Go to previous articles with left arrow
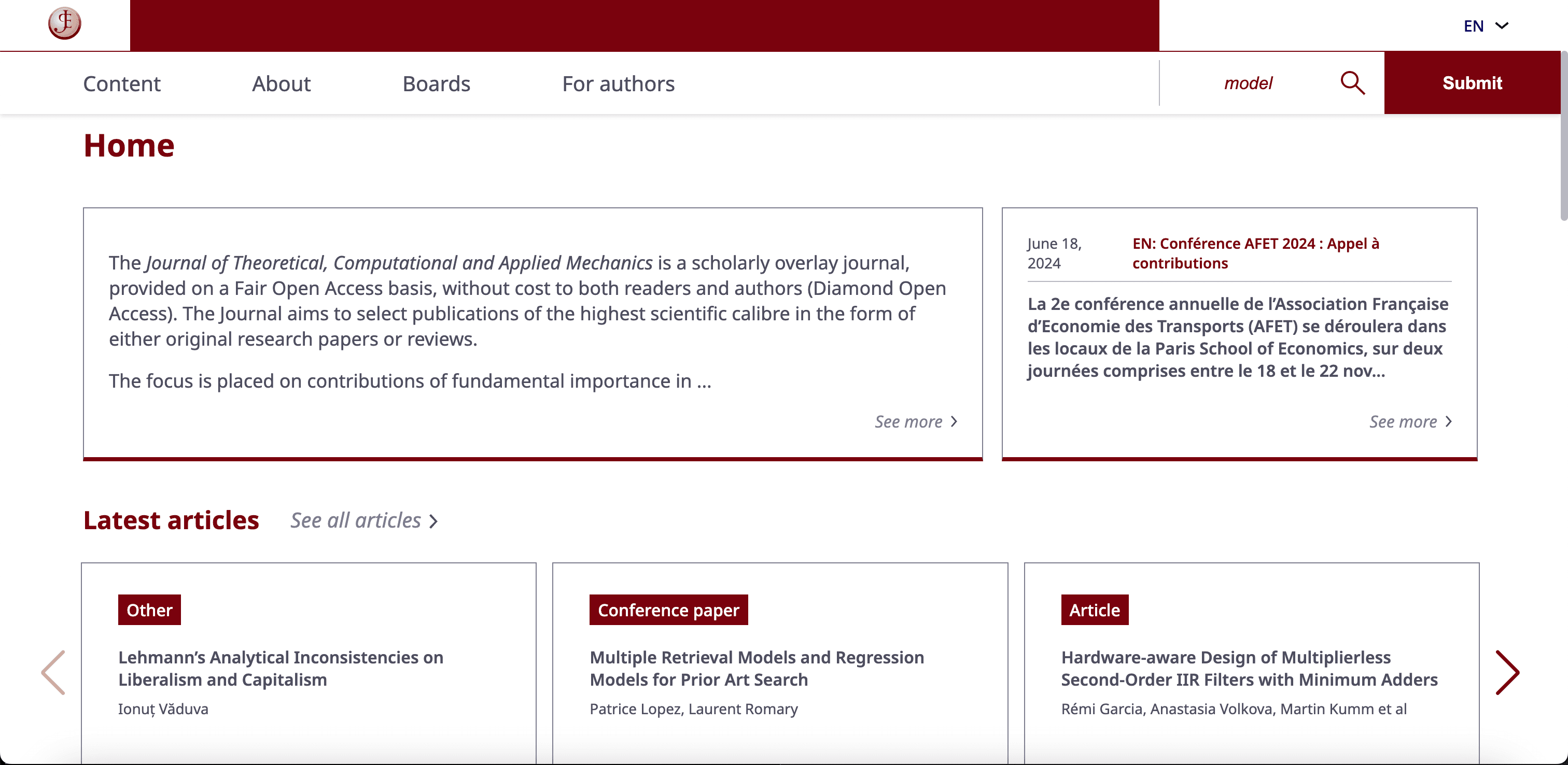 tap(53, 673)
